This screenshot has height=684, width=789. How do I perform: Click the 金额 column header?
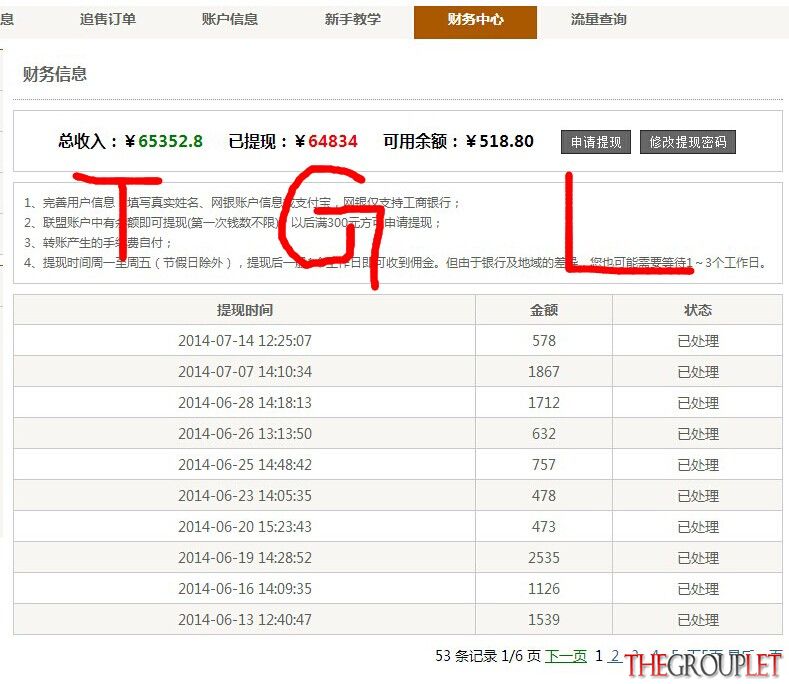pyautogui.click(x=544, y=310)
